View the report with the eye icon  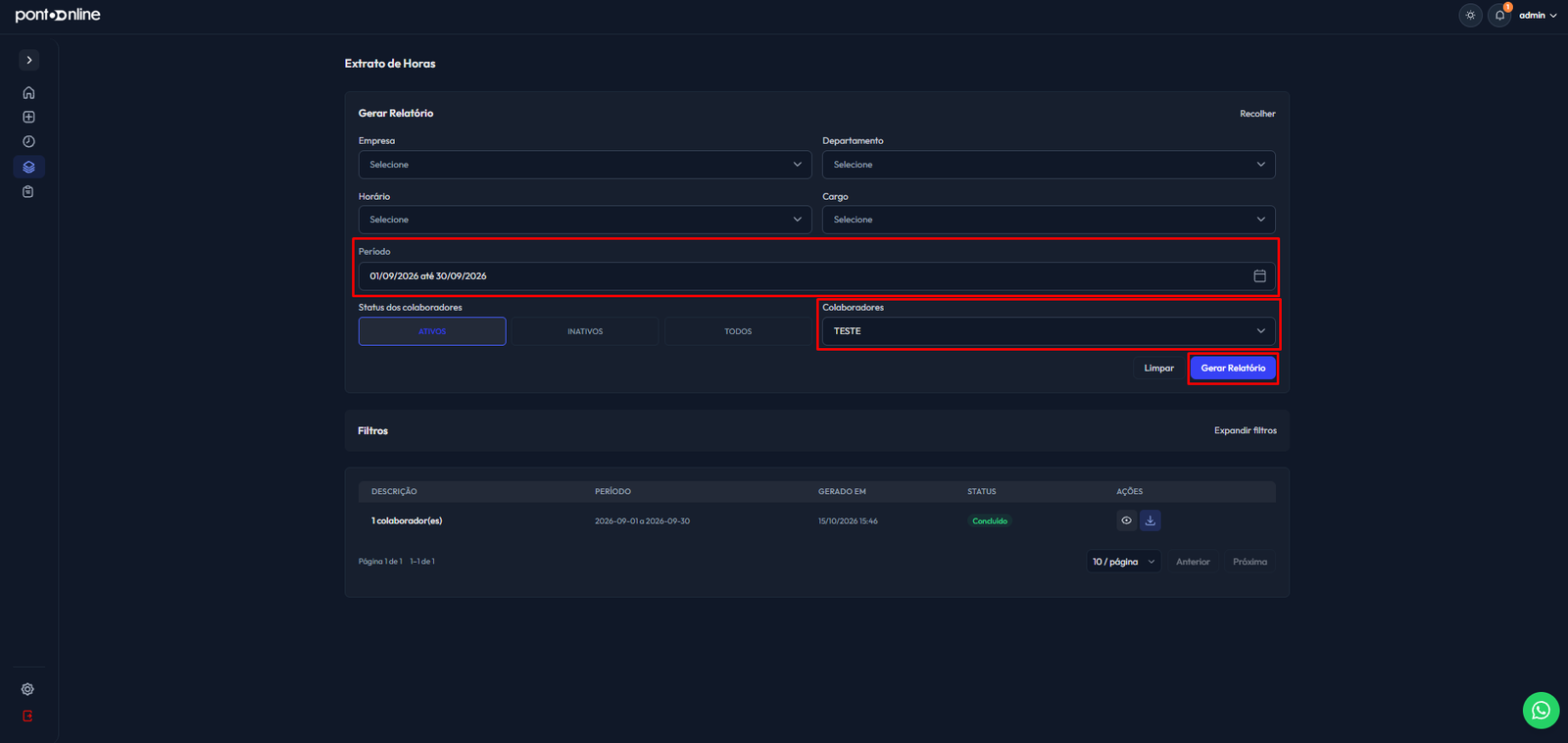pyautogui.click(x=1126, y=520)
